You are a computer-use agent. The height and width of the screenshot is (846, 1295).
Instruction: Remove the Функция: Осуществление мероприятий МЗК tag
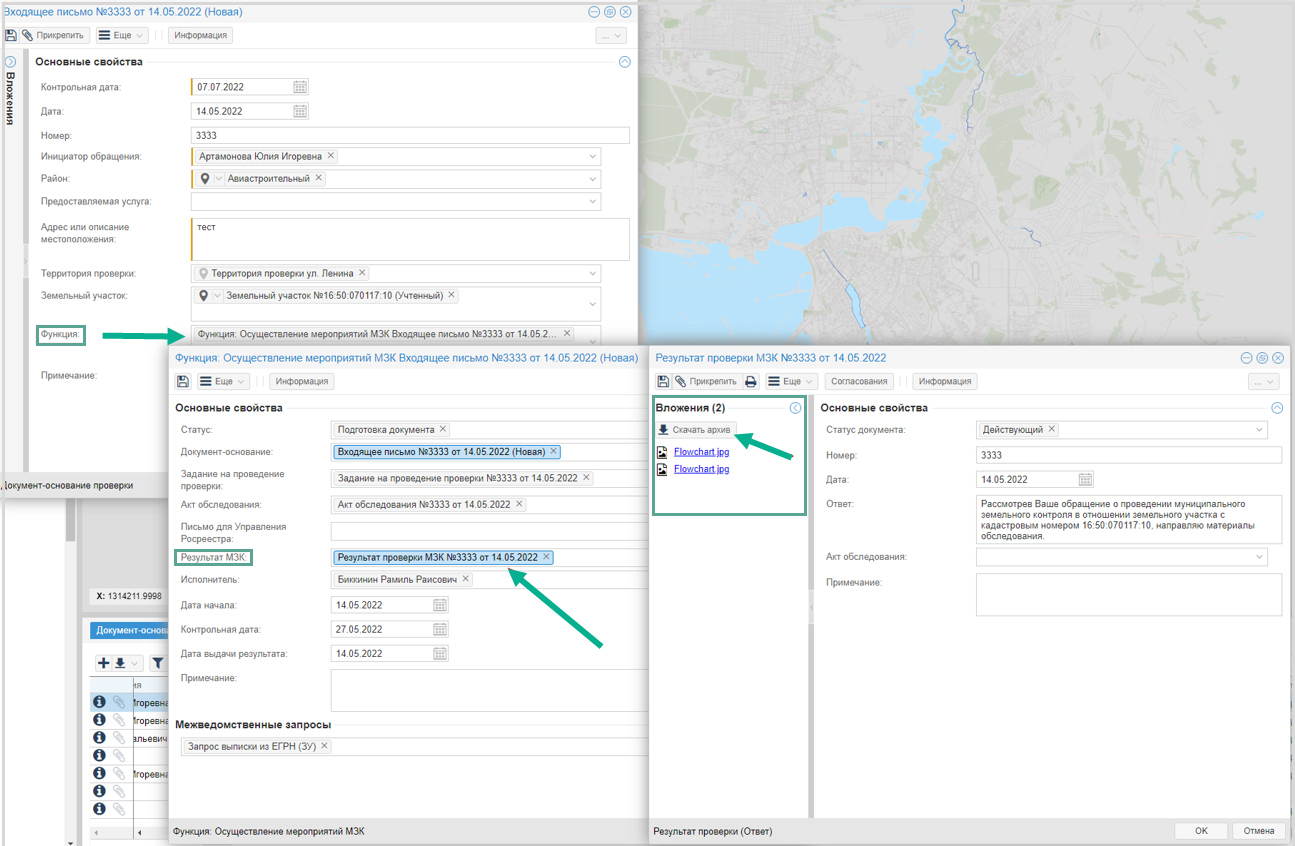click(x=567, y=333)
